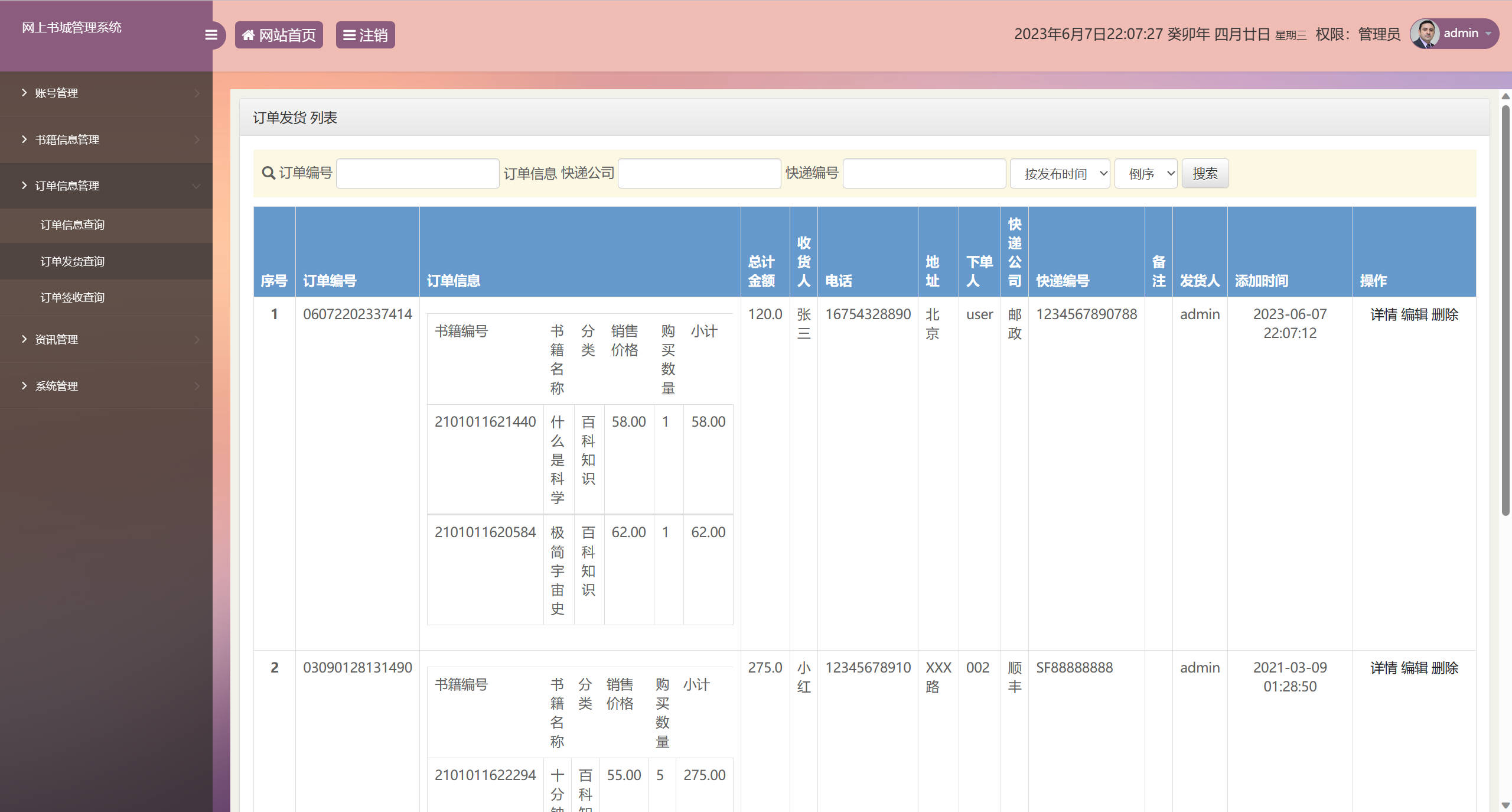Screen dimensions: 1512x812
Task: Open the 订单信息查询 submenu item
Action: tap(72, 225)
